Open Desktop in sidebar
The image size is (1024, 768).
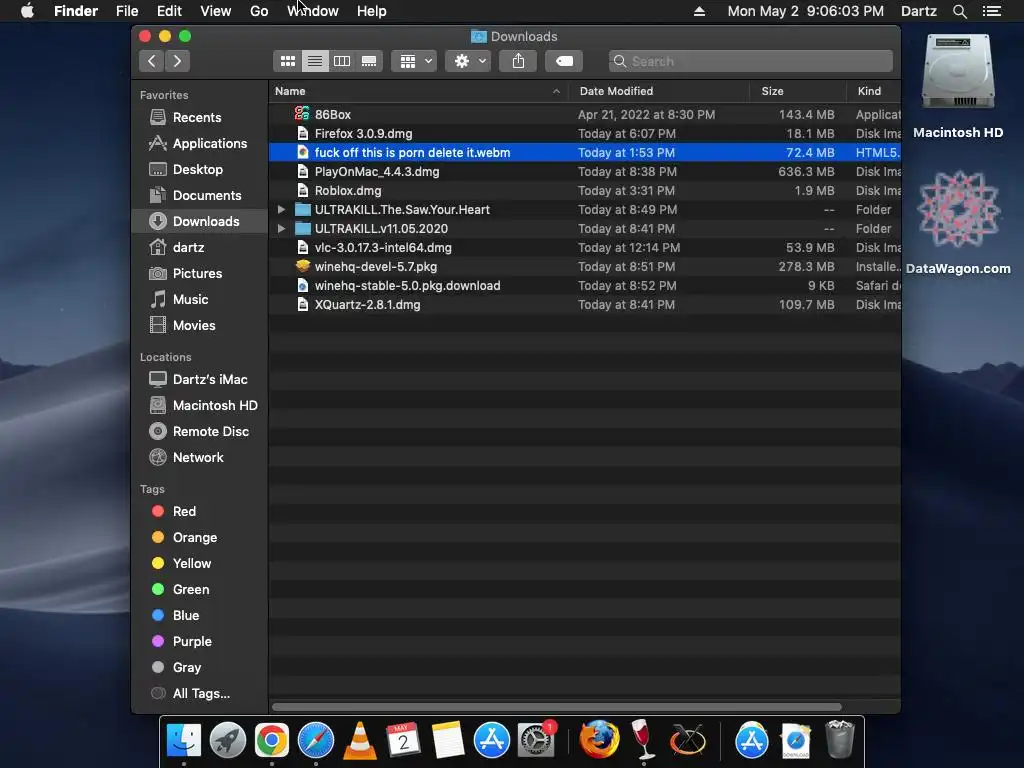(x=199, y=170)
